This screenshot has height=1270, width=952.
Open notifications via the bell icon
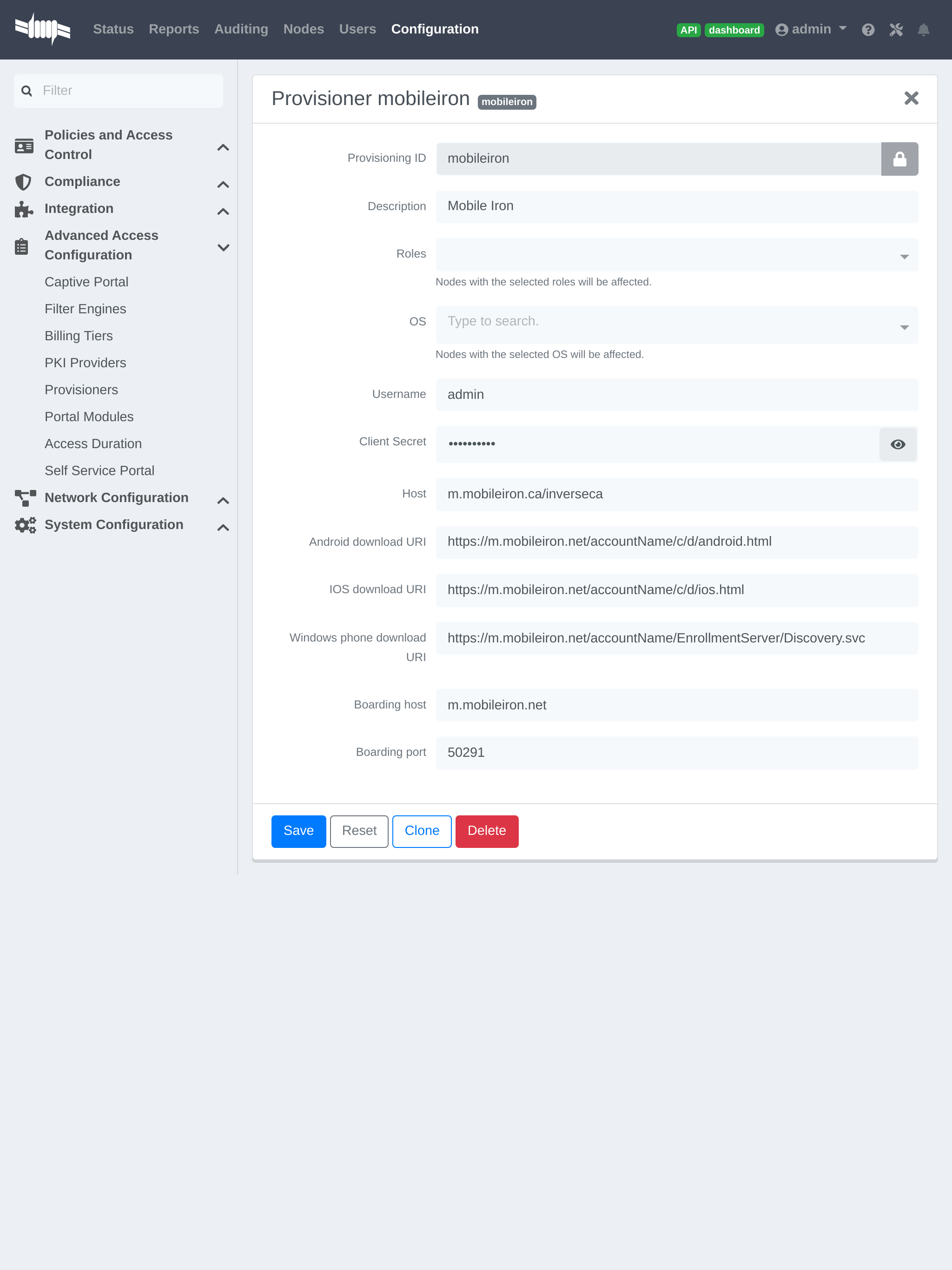(923, 29)
